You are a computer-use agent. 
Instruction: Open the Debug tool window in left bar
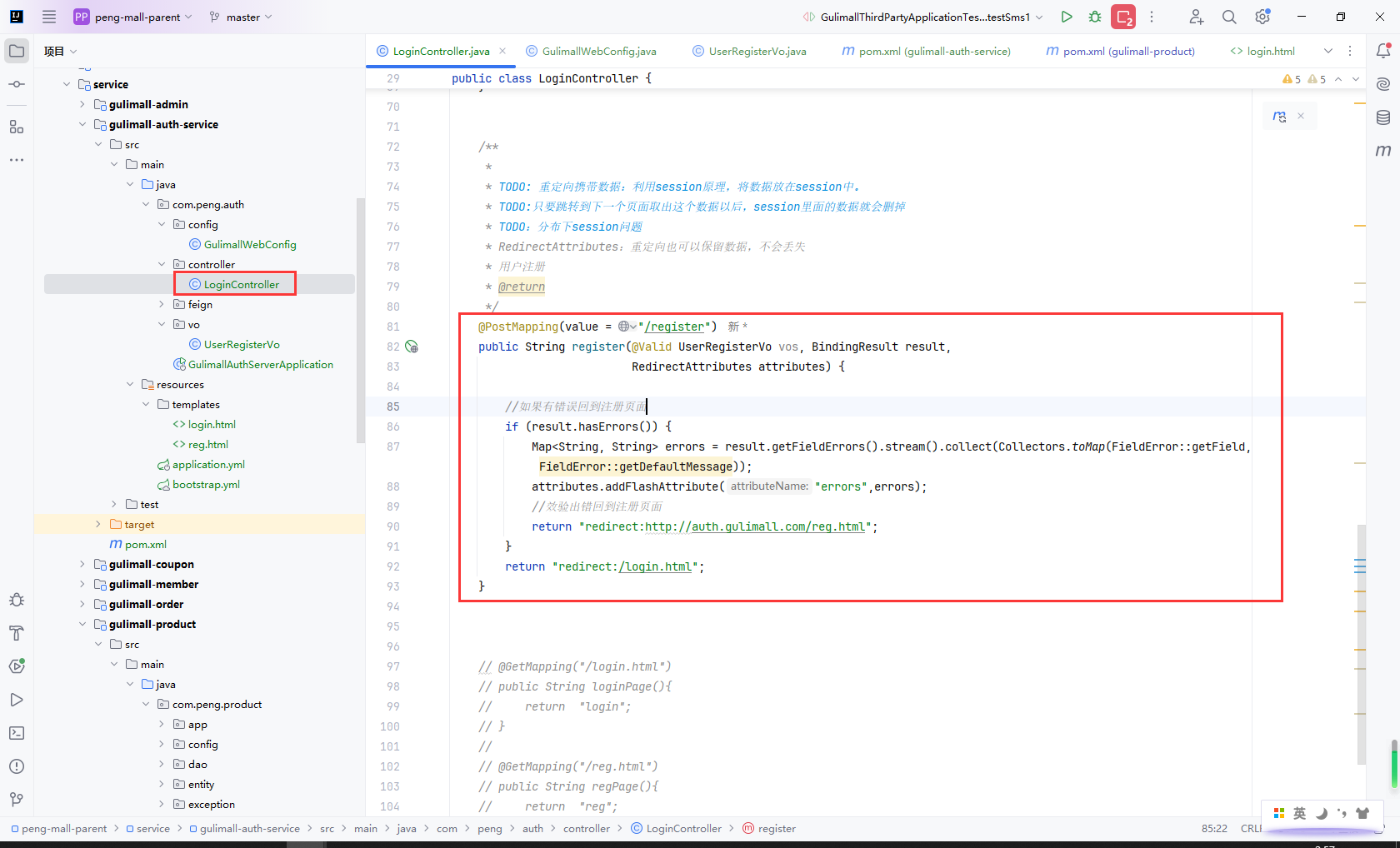tap(17, 600)
